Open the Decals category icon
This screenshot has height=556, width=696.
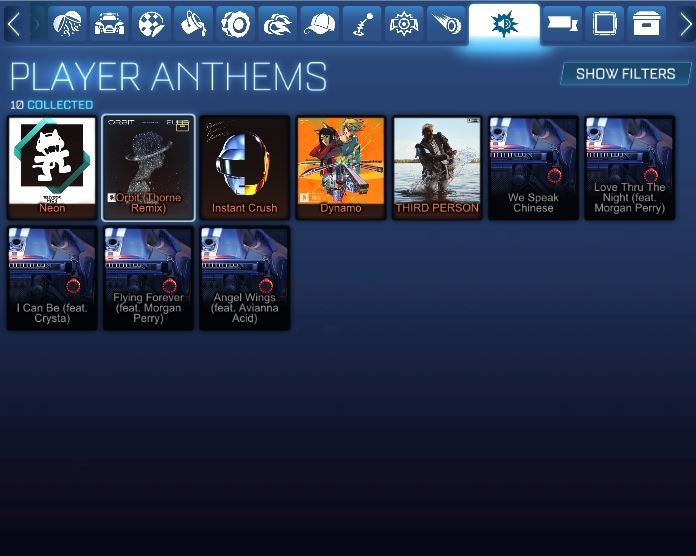[x=151, y=24]
